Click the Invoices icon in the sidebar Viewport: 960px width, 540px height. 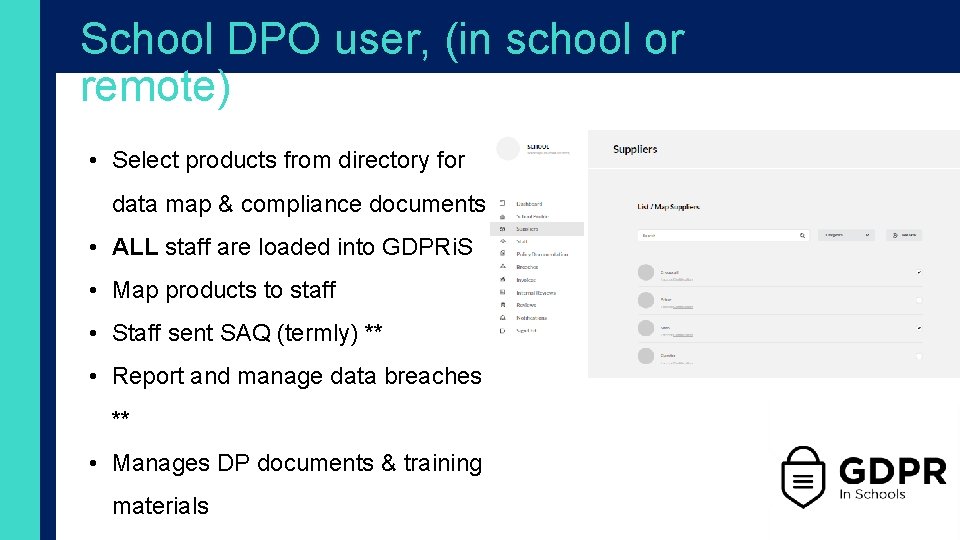[x=502, y=279]
